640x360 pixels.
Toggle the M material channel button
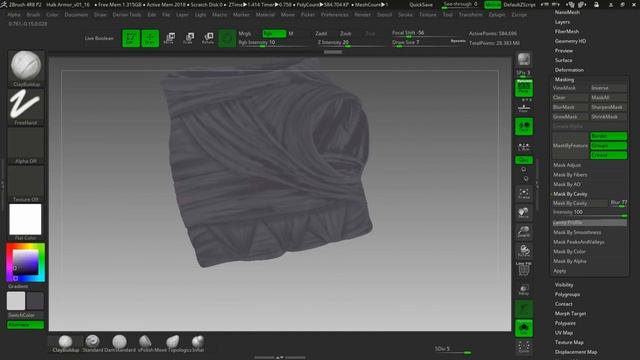[291, 33]
